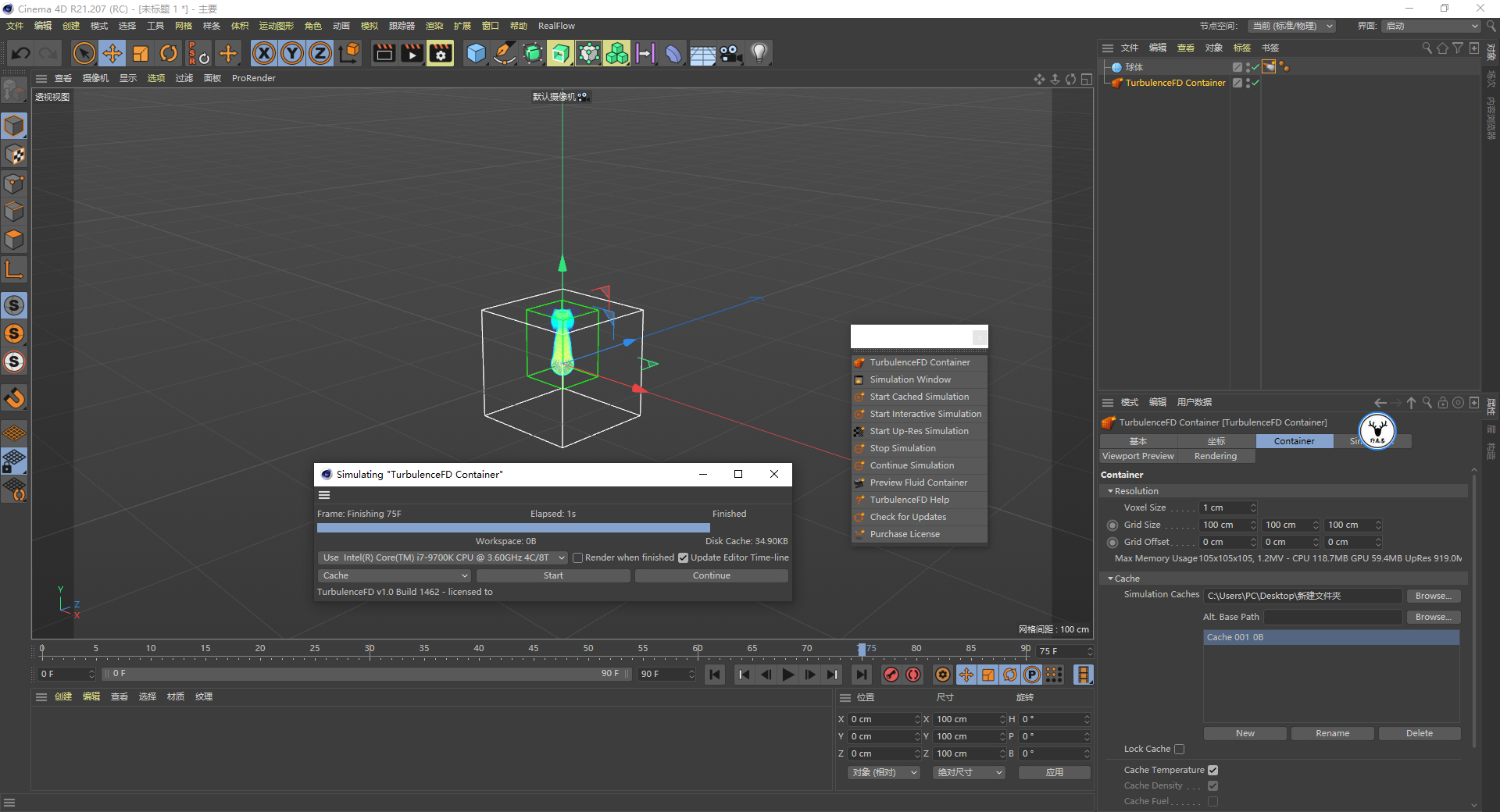Select the Grid Offset radio button

click(x=1112, y=542)
